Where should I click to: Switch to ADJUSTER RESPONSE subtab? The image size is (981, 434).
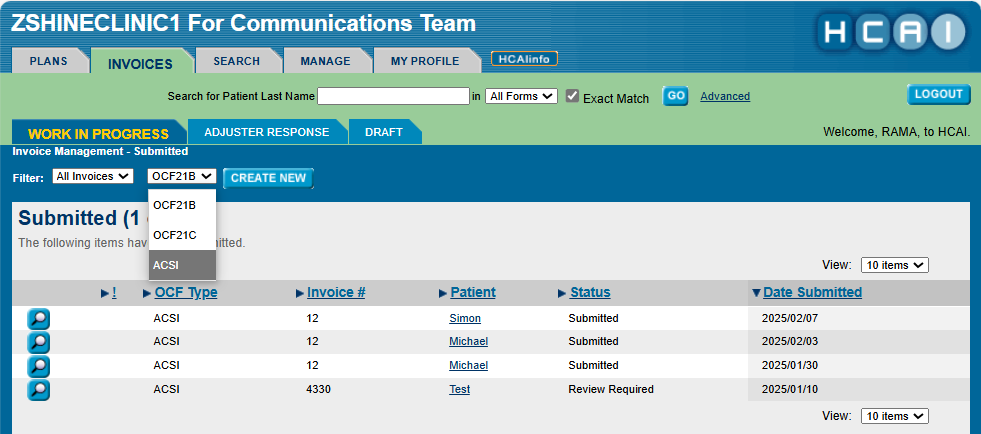coord(267,132)
